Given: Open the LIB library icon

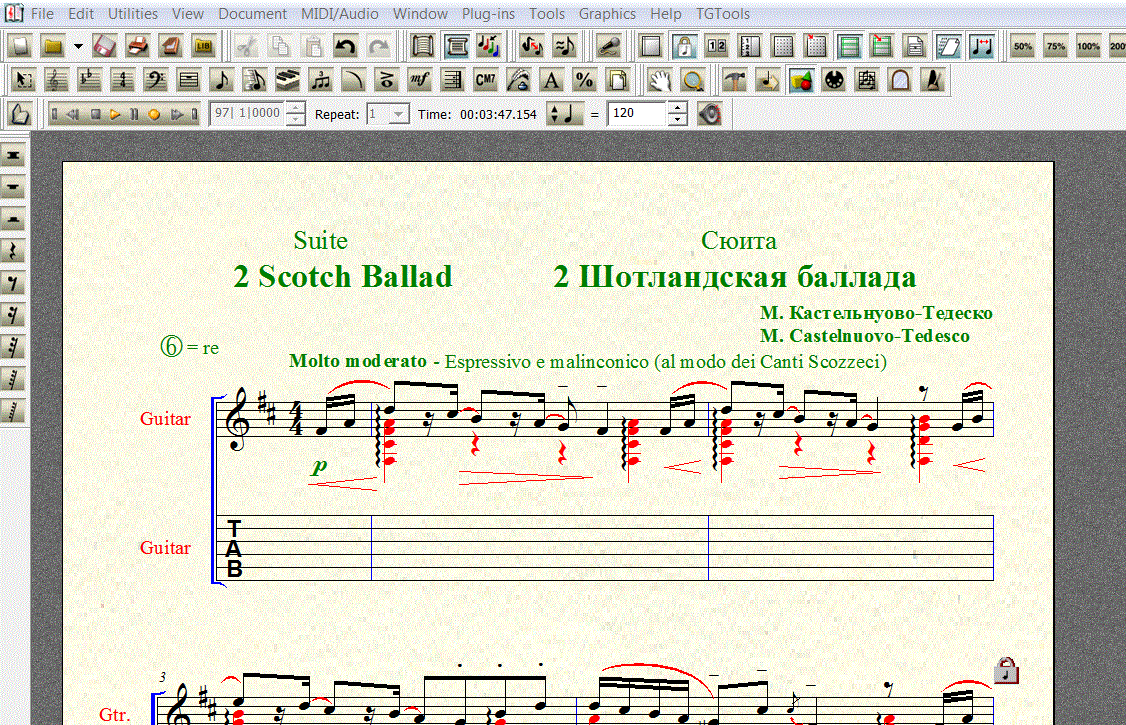Looking at the screenshot, I should point(204,47).
